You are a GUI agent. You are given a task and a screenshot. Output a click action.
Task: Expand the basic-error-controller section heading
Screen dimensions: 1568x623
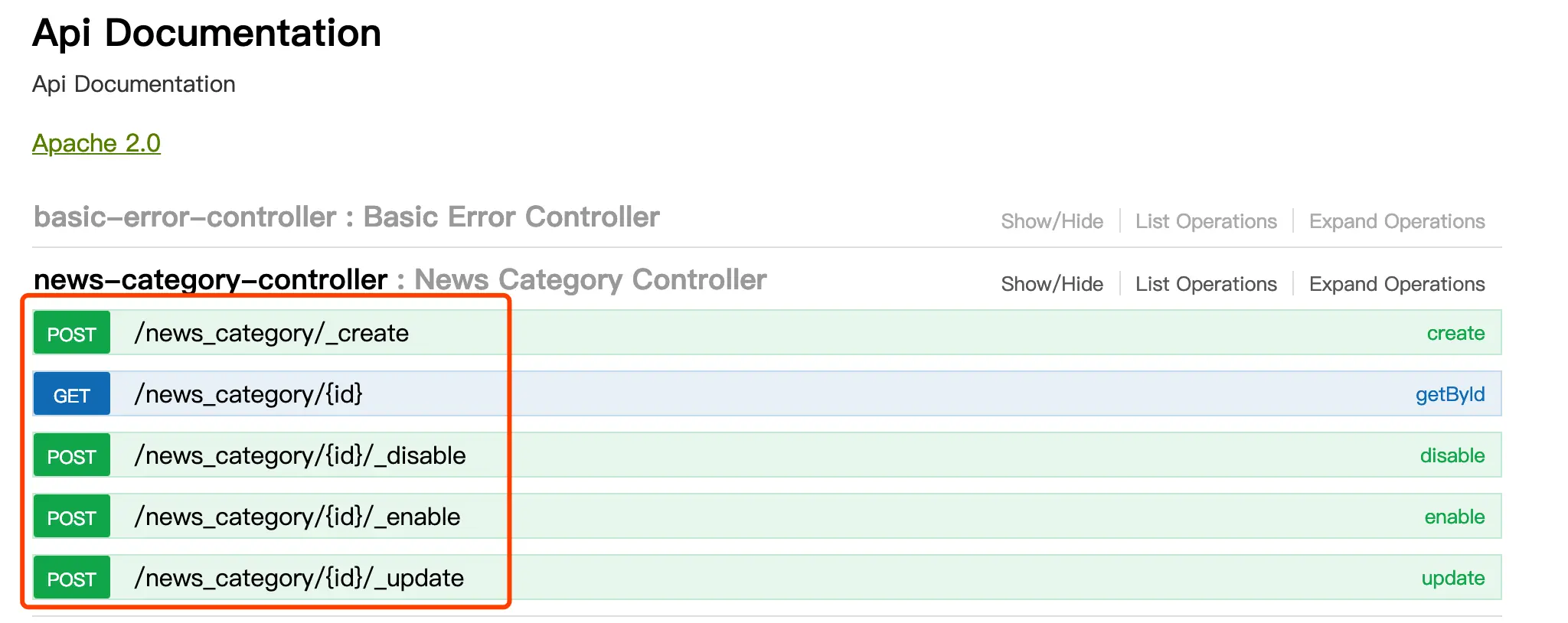(346, 217)
